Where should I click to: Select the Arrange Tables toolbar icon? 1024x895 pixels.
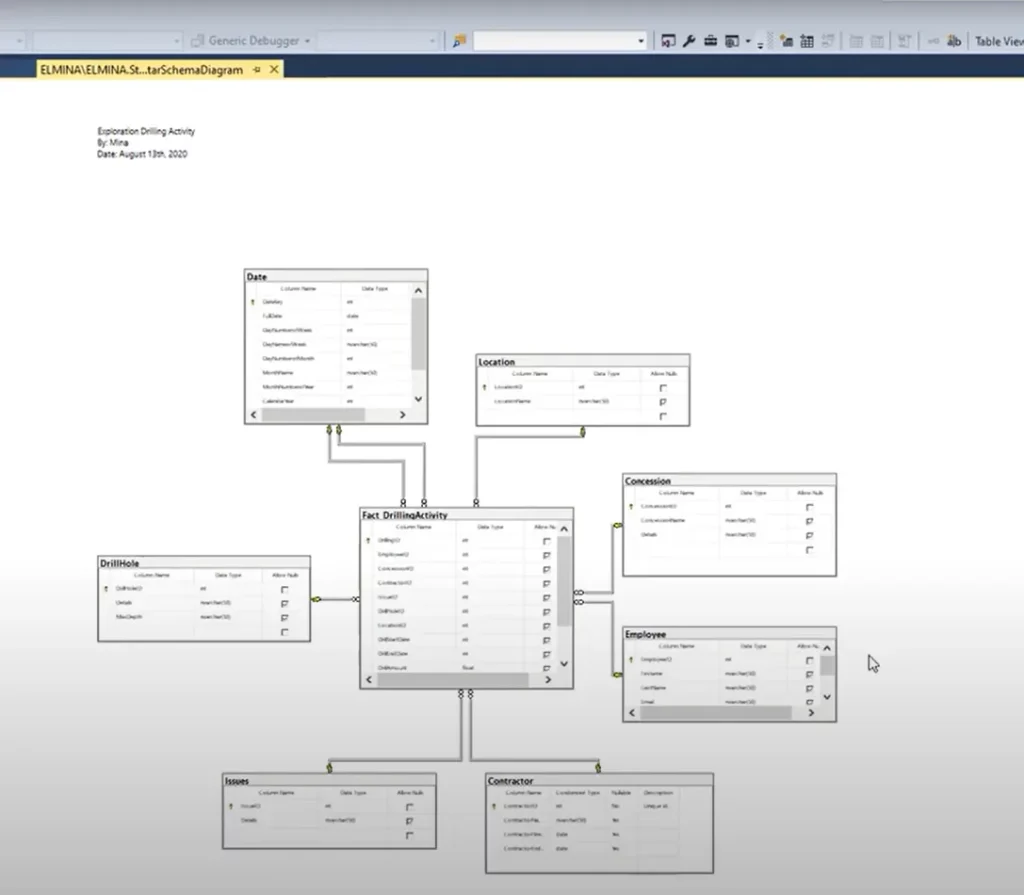[x=903, y=41]
